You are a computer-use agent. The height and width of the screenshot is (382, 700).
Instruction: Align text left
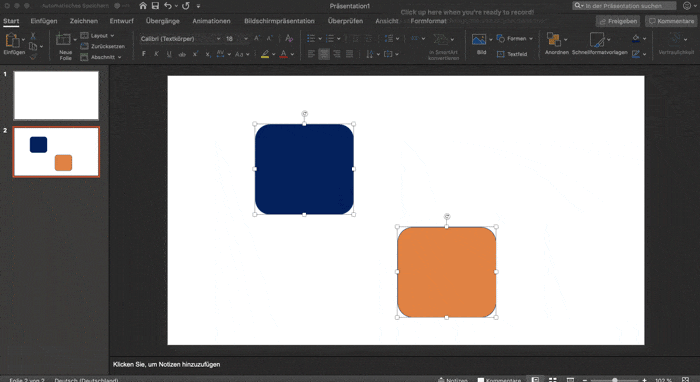pyautogui.click(x=312, y=54)
